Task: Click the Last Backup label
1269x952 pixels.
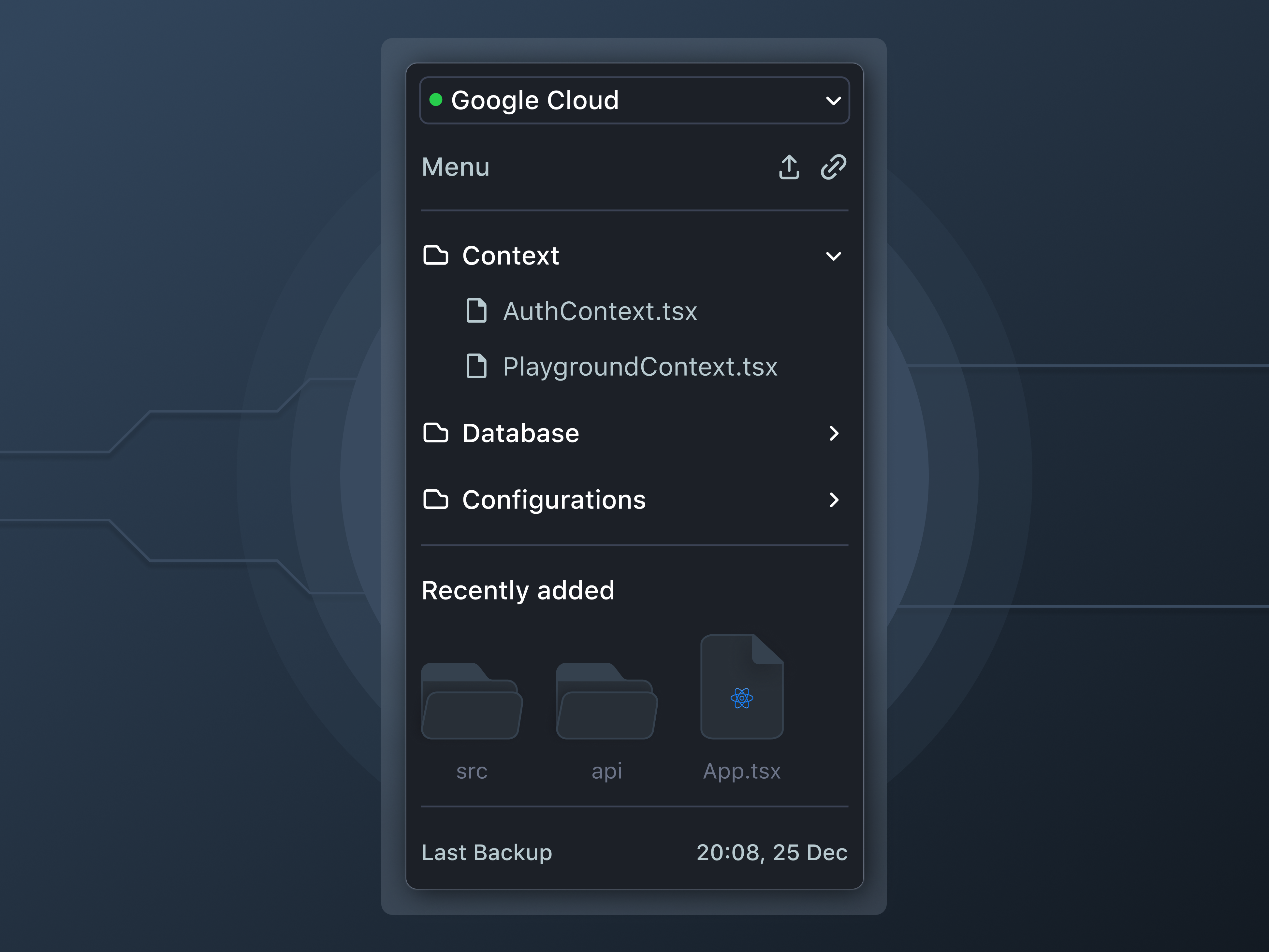Action: (x=487, y=853)
